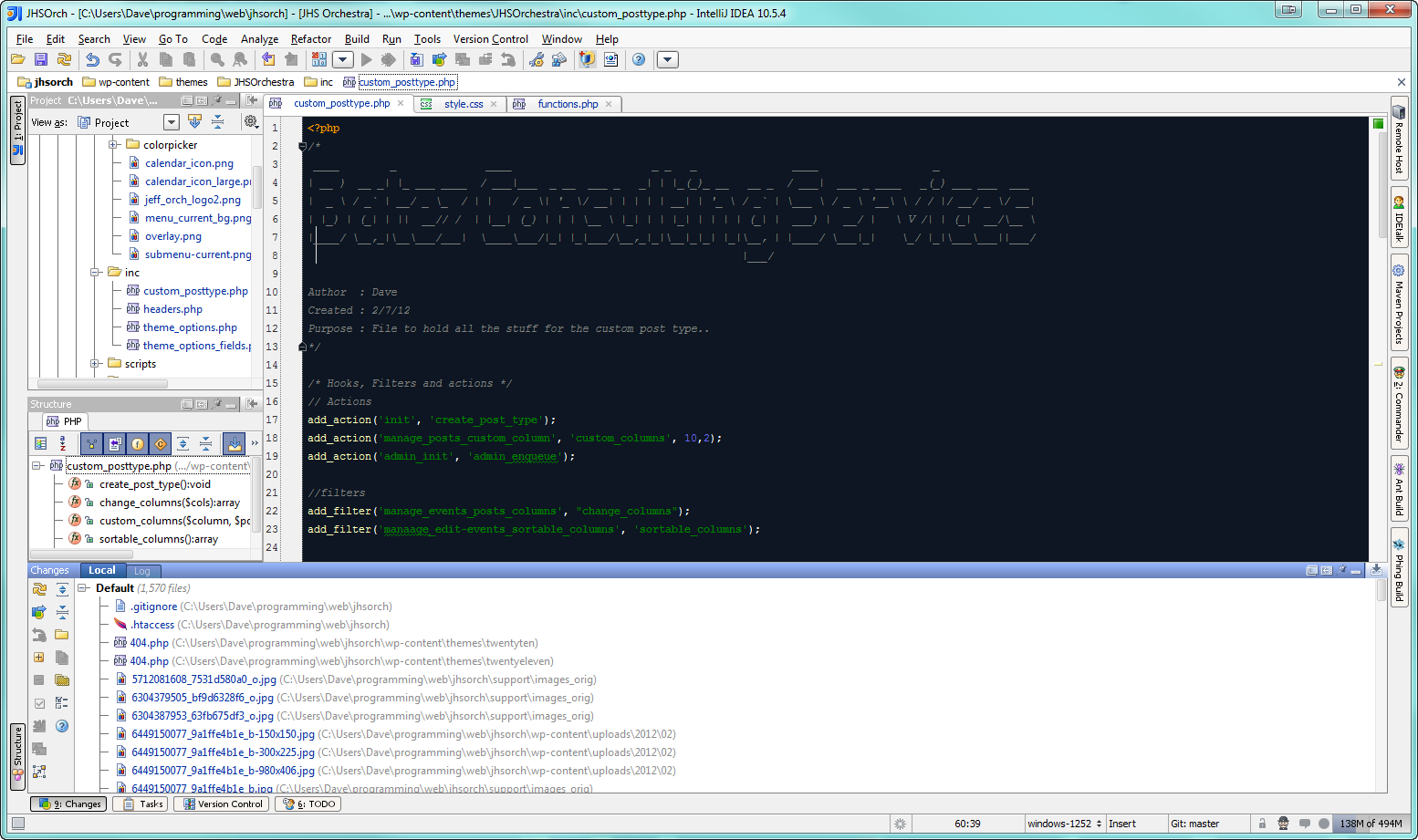Click the Refresh icon in the Changes toolbar

click(x=38, y=589)
